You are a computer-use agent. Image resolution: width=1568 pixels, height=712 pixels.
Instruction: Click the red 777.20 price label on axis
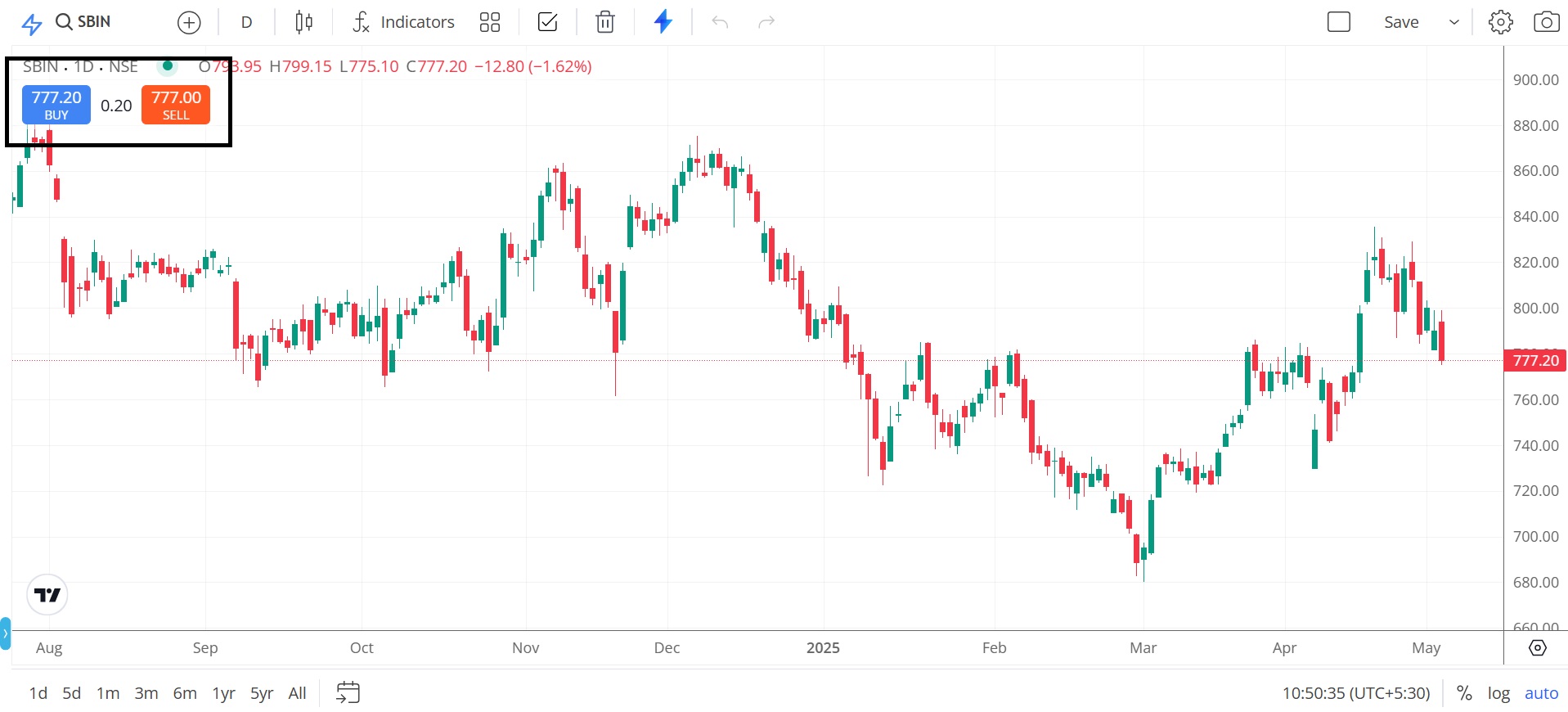point(1535,360)
